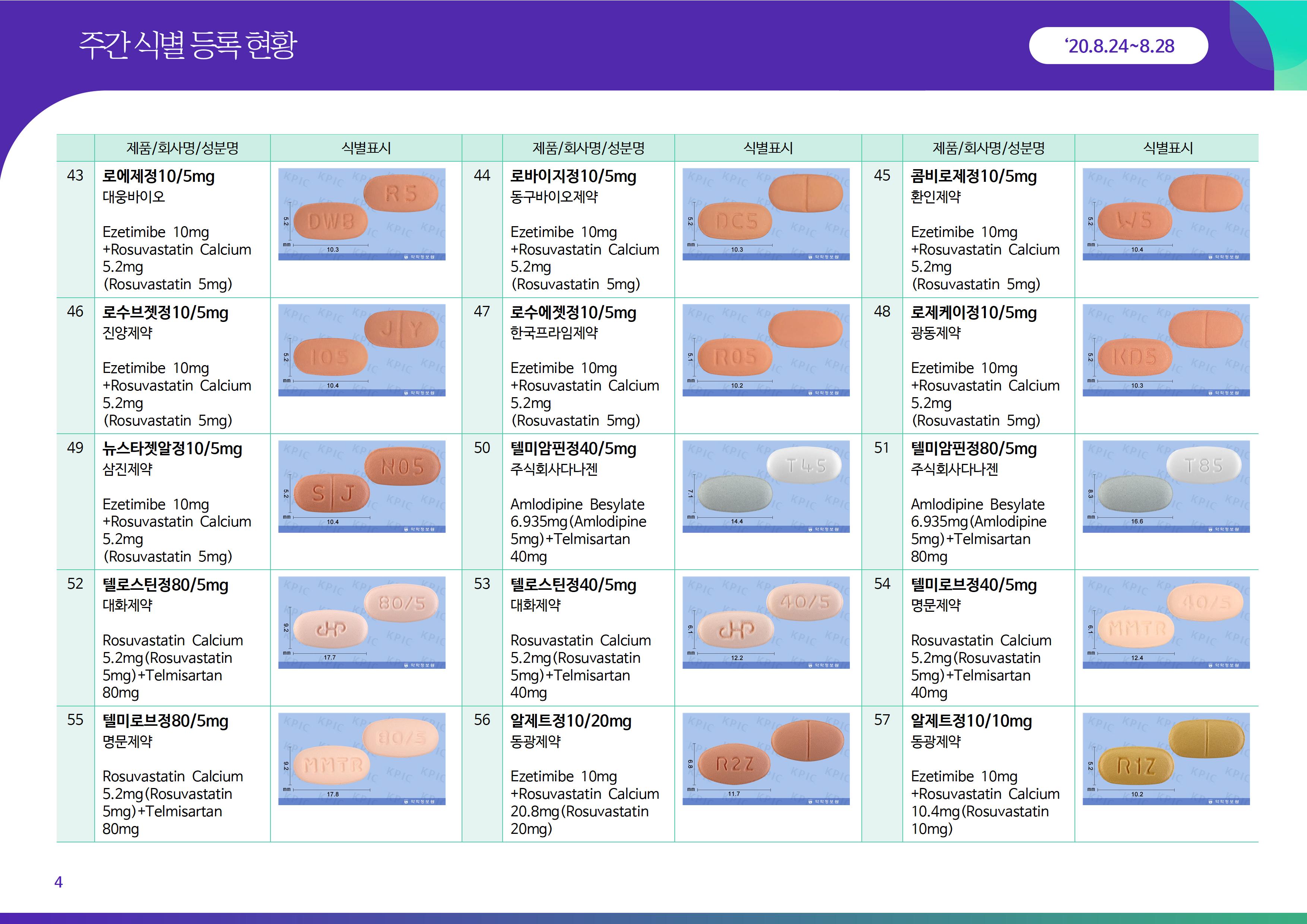The image size is (1307, 924).
Task: Click the T85 pill image for 텔미암핀정80/5mg
Action: point(1166,486)
